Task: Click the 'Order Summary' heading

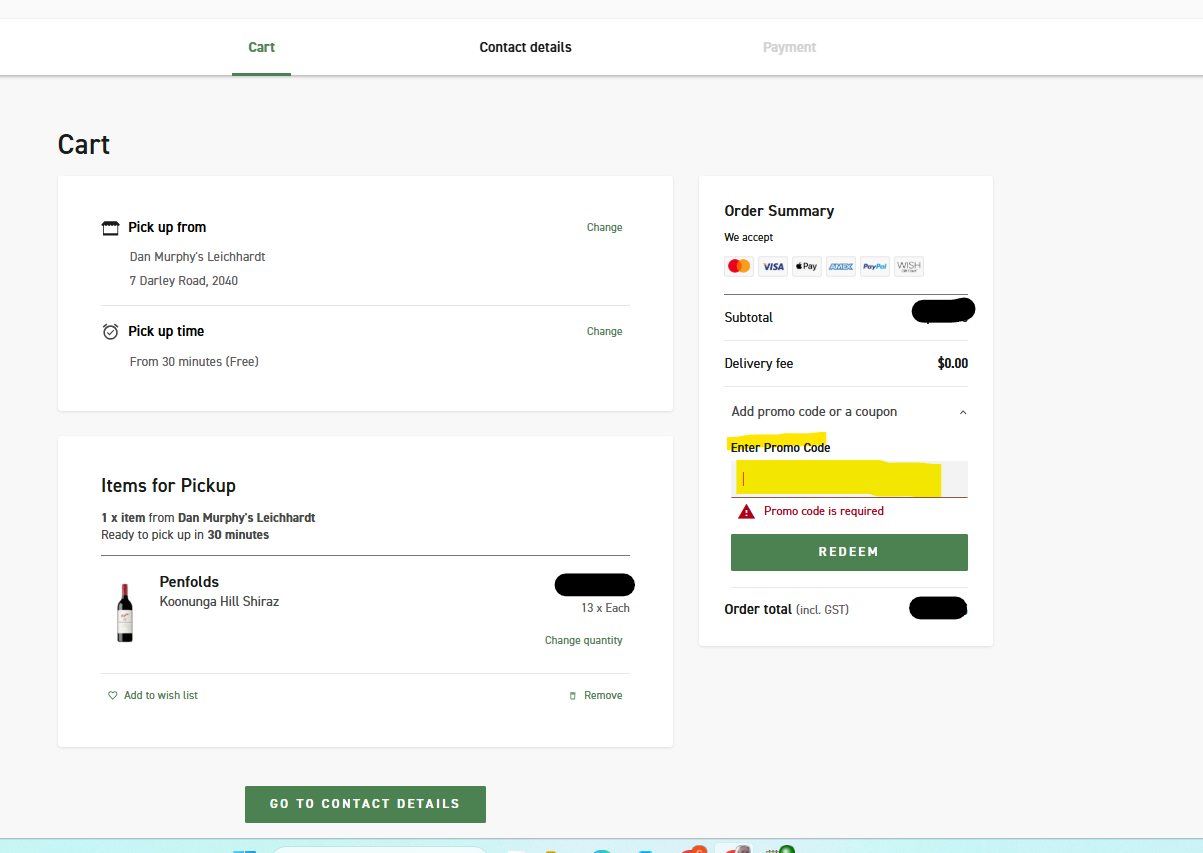Action: (x=779, y=211)
